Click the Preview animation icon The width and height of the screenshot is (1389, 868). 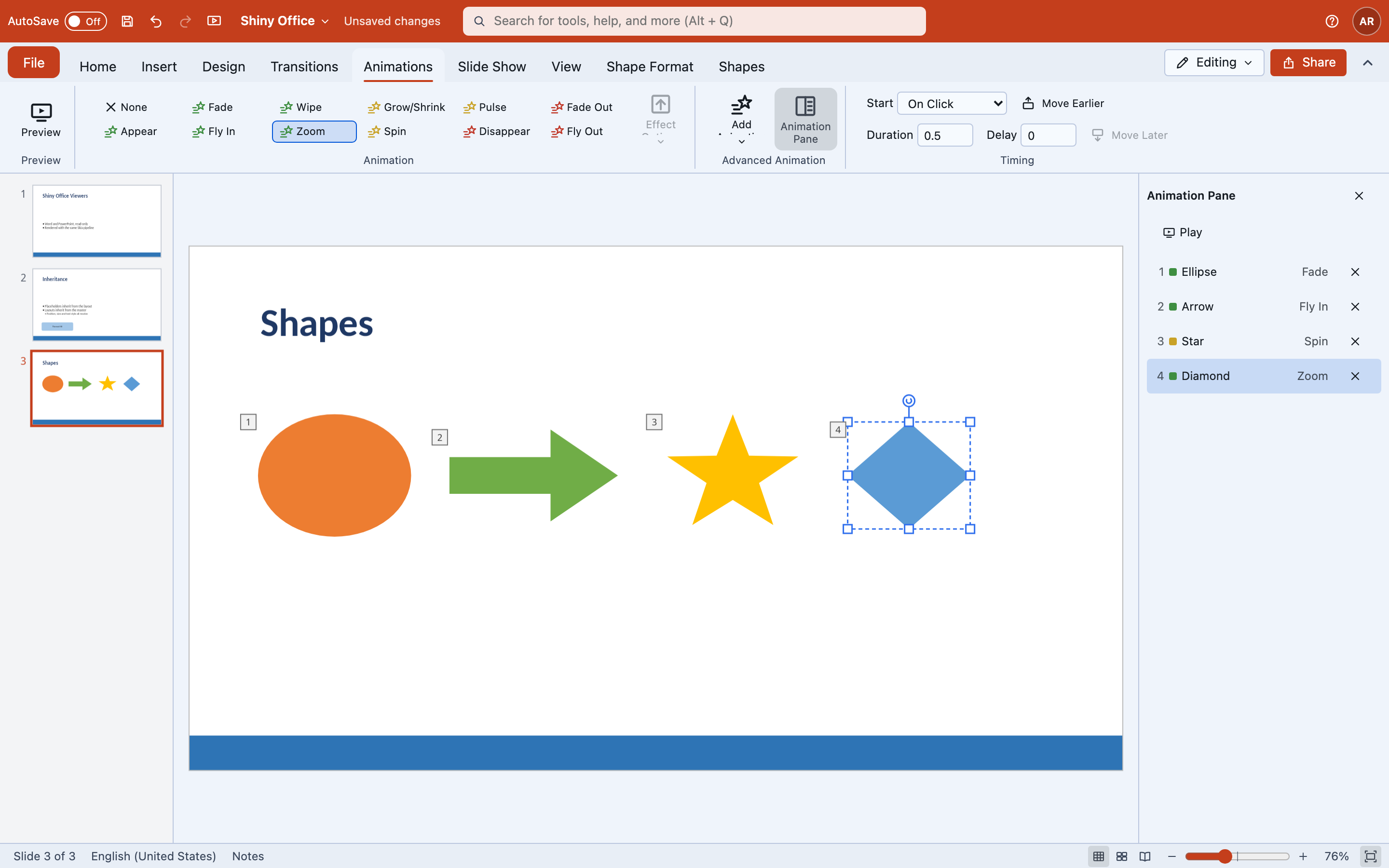point(41,120)
